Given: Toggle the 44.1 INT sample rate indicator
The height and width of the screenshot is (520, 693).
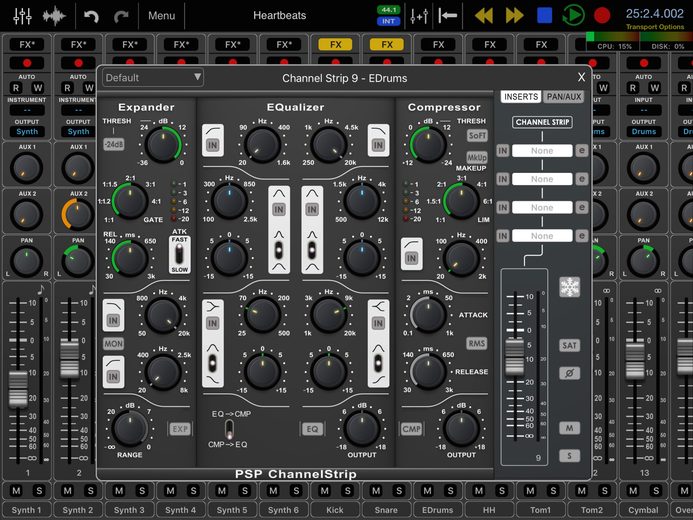Looking at the screenshot, I should pos(388,15).
